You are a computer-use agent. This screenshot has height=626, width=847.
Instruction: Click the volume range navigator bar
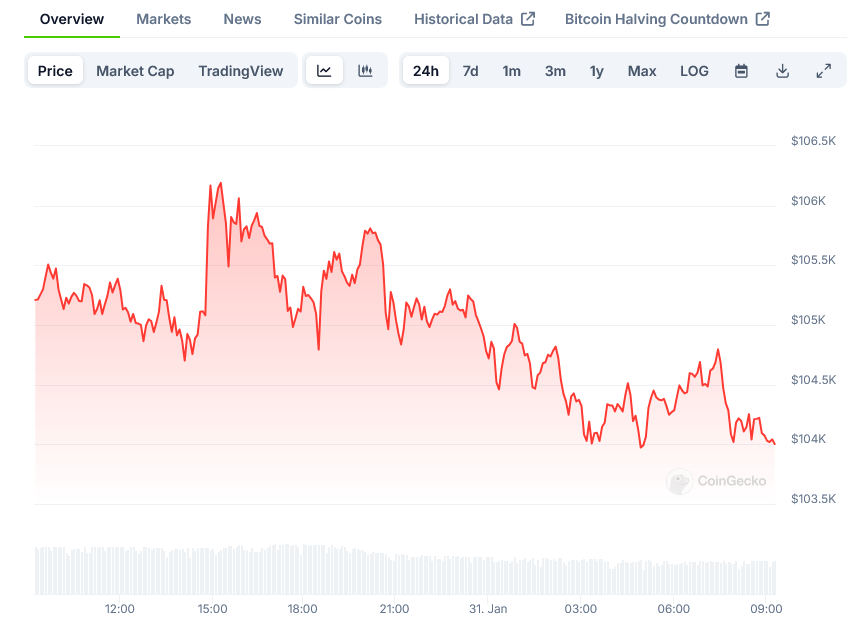pyautogui.click(x=405, y=570)
